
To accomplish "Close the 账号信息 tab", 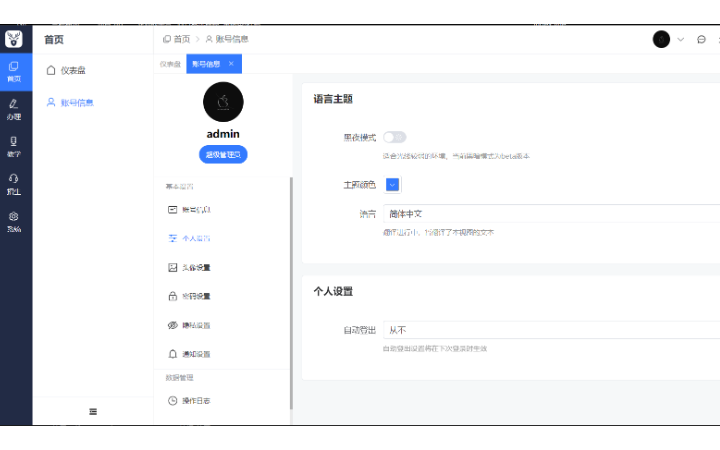I will click(x=232, y=64).
